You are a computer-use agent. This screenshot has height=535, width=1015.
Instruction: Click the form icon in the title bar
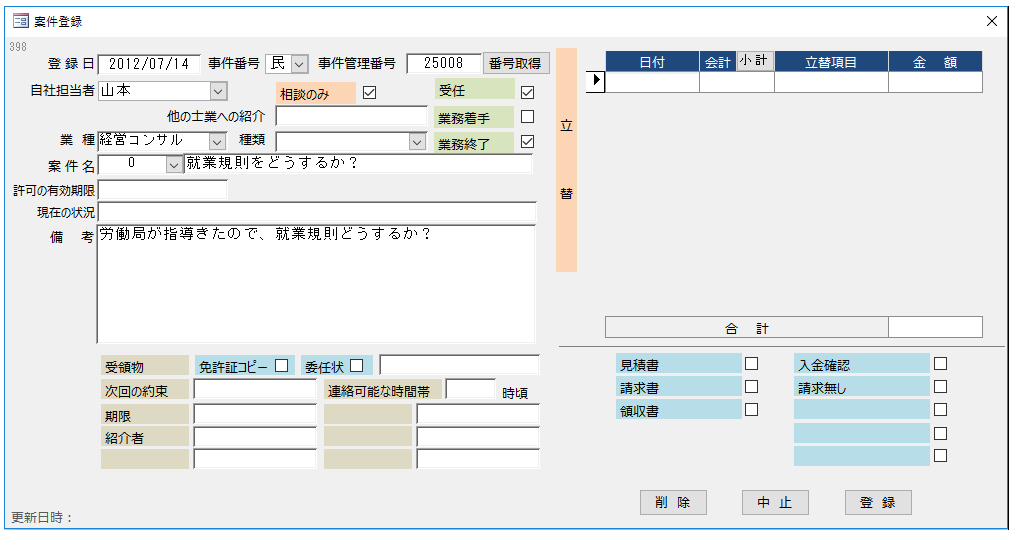pos(21,21)
